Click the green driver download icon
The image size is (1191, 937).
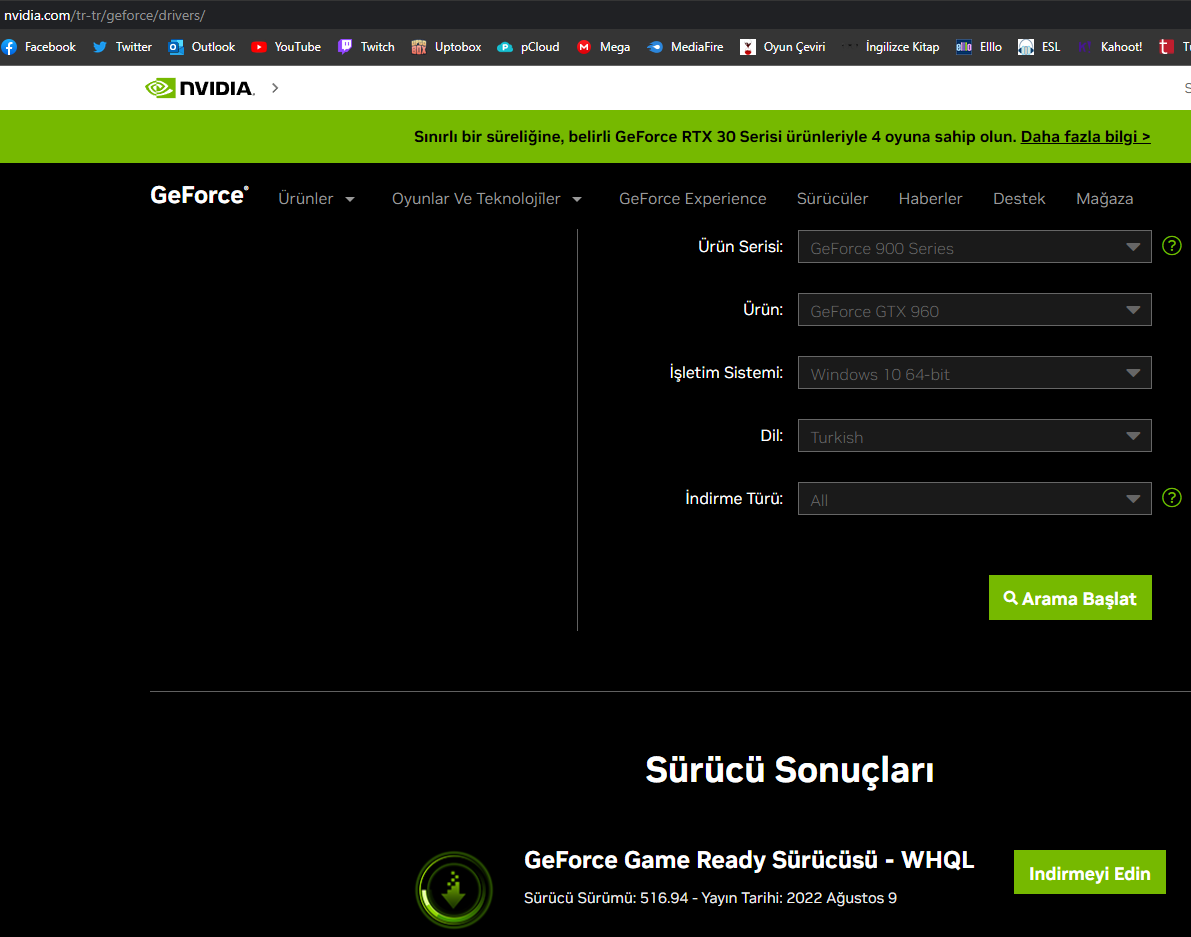point(454,889)
